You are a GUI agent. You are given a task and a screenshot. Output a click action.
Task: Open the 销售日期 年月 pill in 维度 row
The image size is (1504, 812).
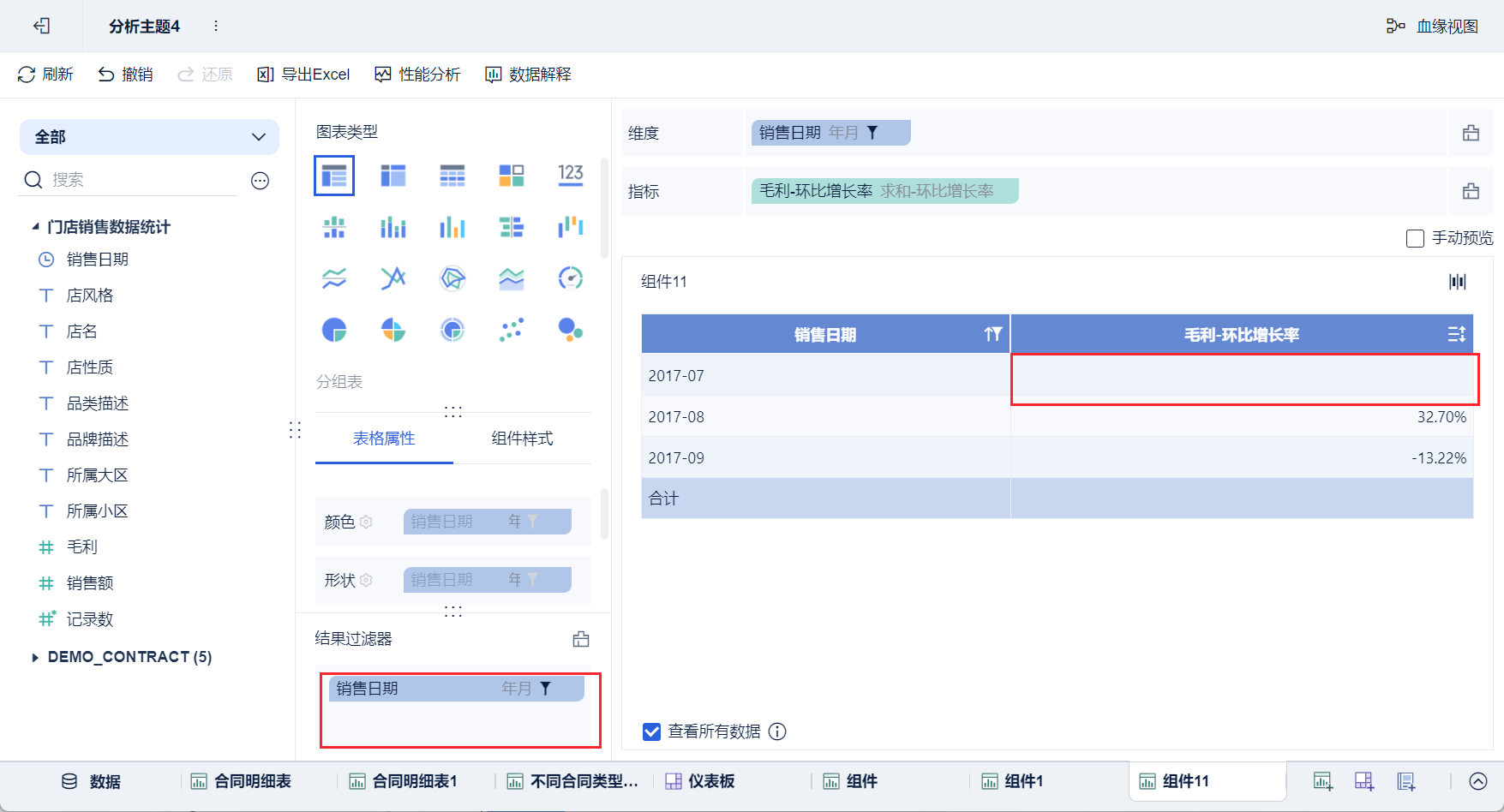(830, 133)
